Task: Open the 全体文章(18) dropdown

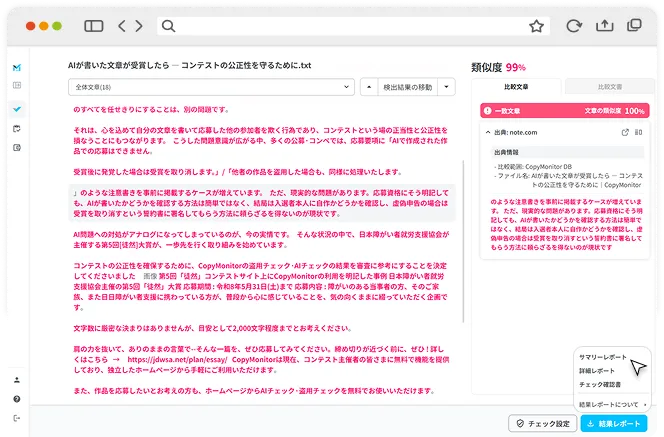Action: [x=211, y=87]
